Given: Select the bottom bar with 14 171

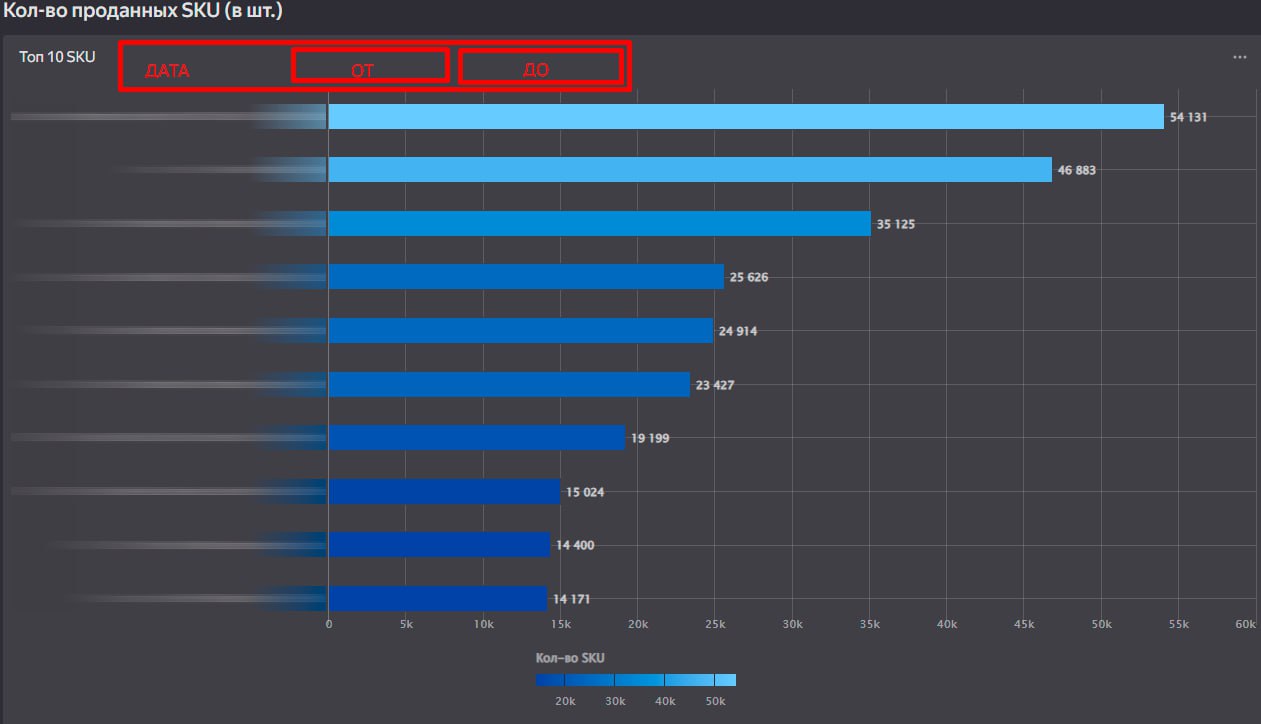Looking at the screenshot, I should tap(438, 599).
